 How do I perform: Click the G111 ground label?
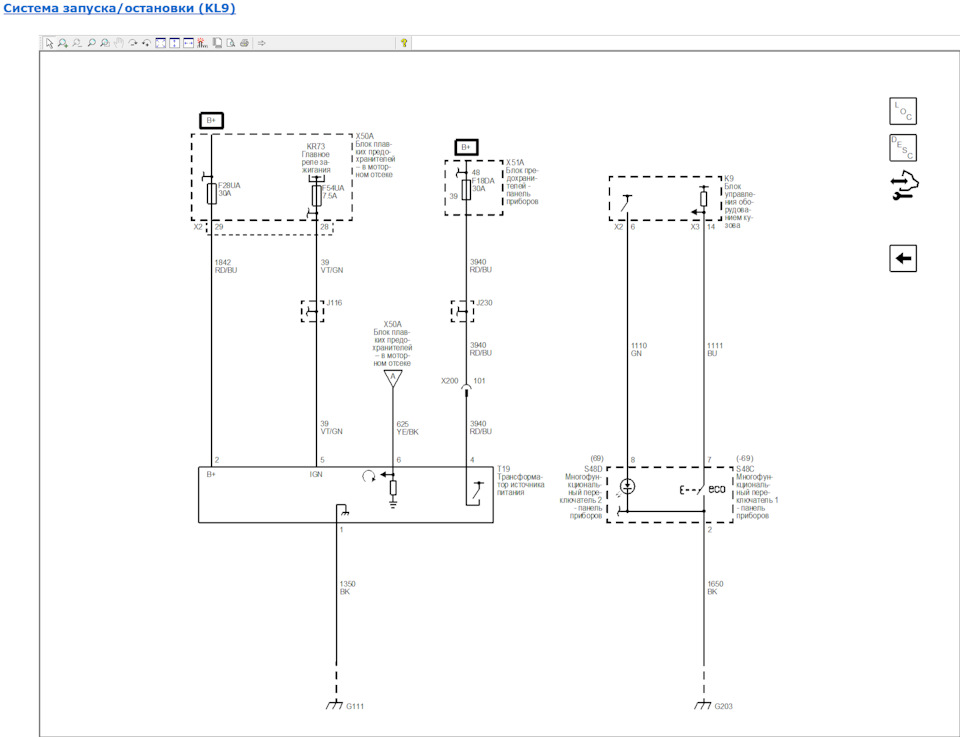click(355, 706)
